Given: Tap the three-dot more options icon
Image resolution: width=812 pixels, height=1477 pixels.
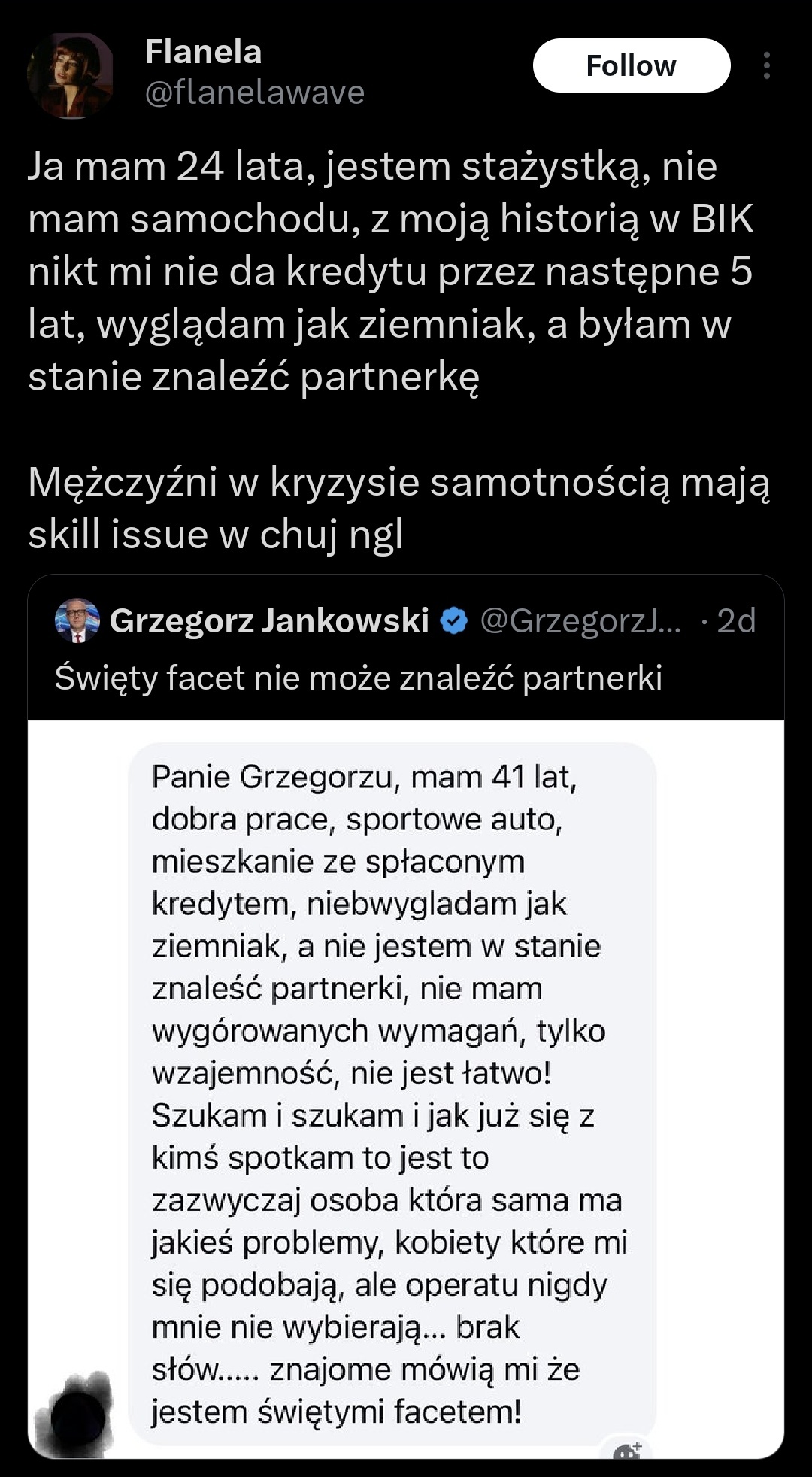Looking at the screenshot, I should (x=766, y=65).
